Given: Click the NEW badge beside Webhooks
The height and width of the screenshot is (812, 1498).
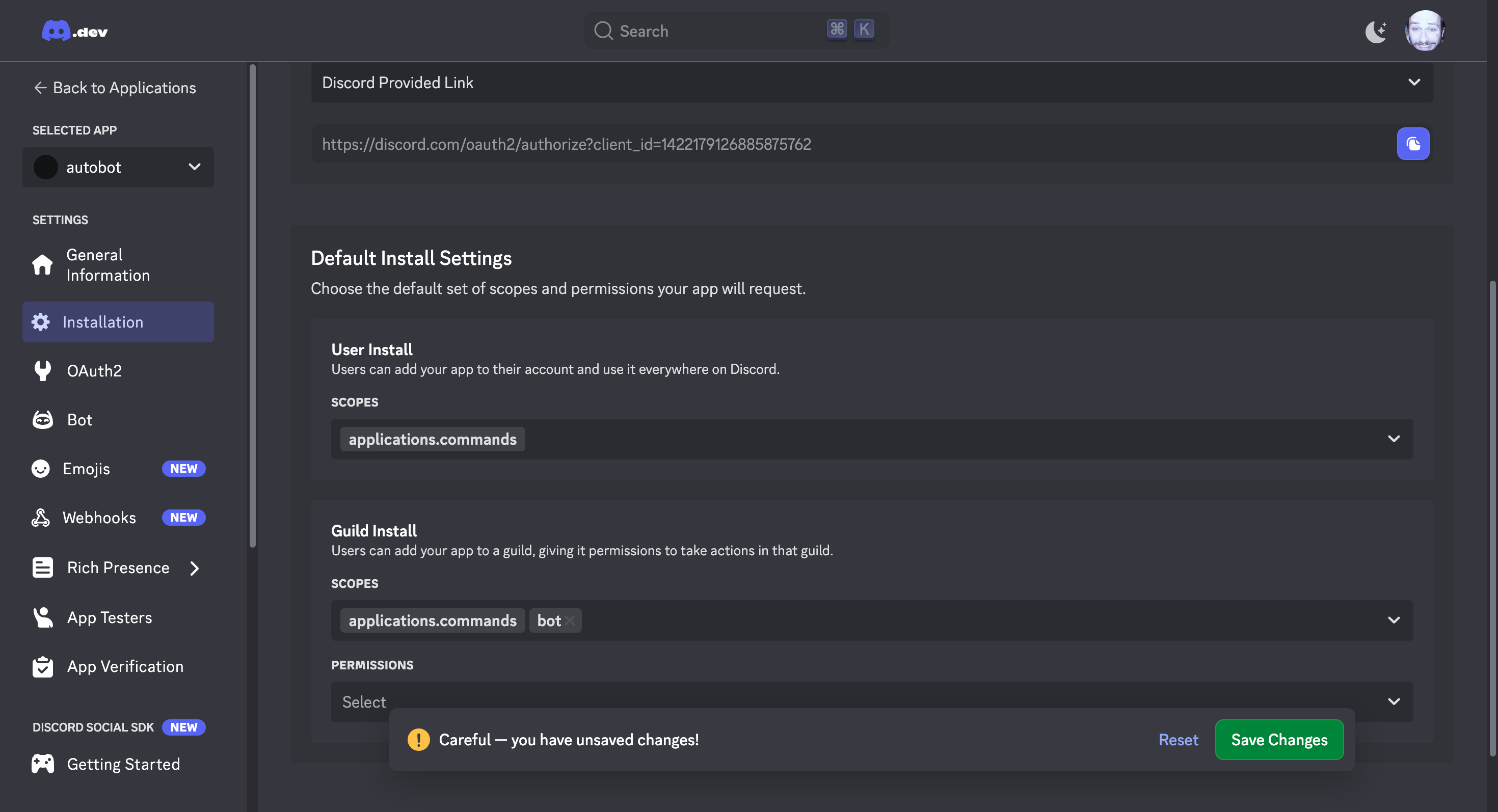Looking at the screenshot, I should click(184, 518).
